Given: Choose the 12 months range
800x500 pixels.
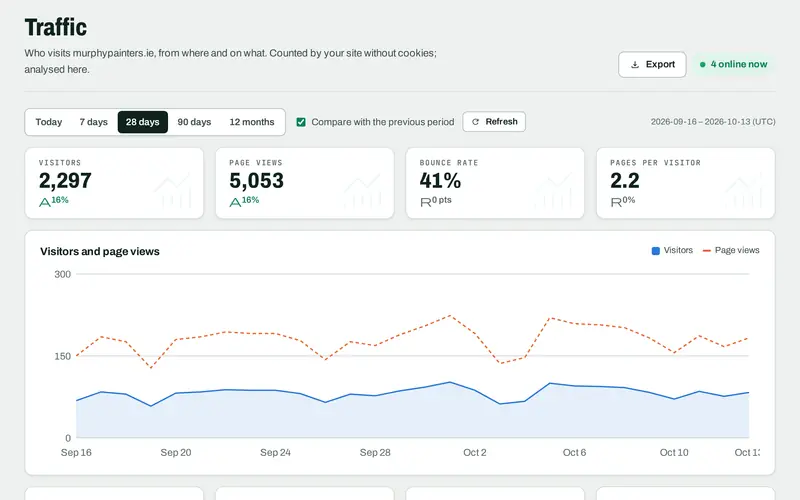Looking at the screenshot, I should (252, 122).
